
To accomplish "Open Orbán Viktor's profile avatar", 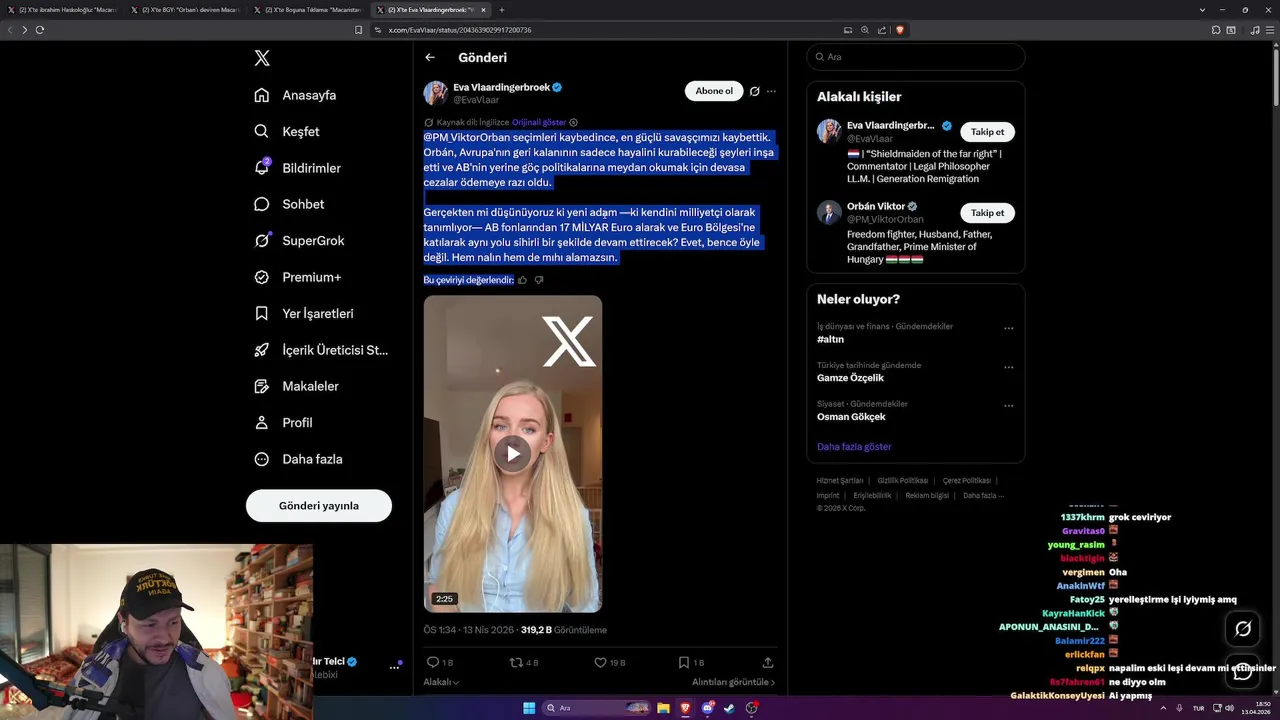I will [829, 212].
